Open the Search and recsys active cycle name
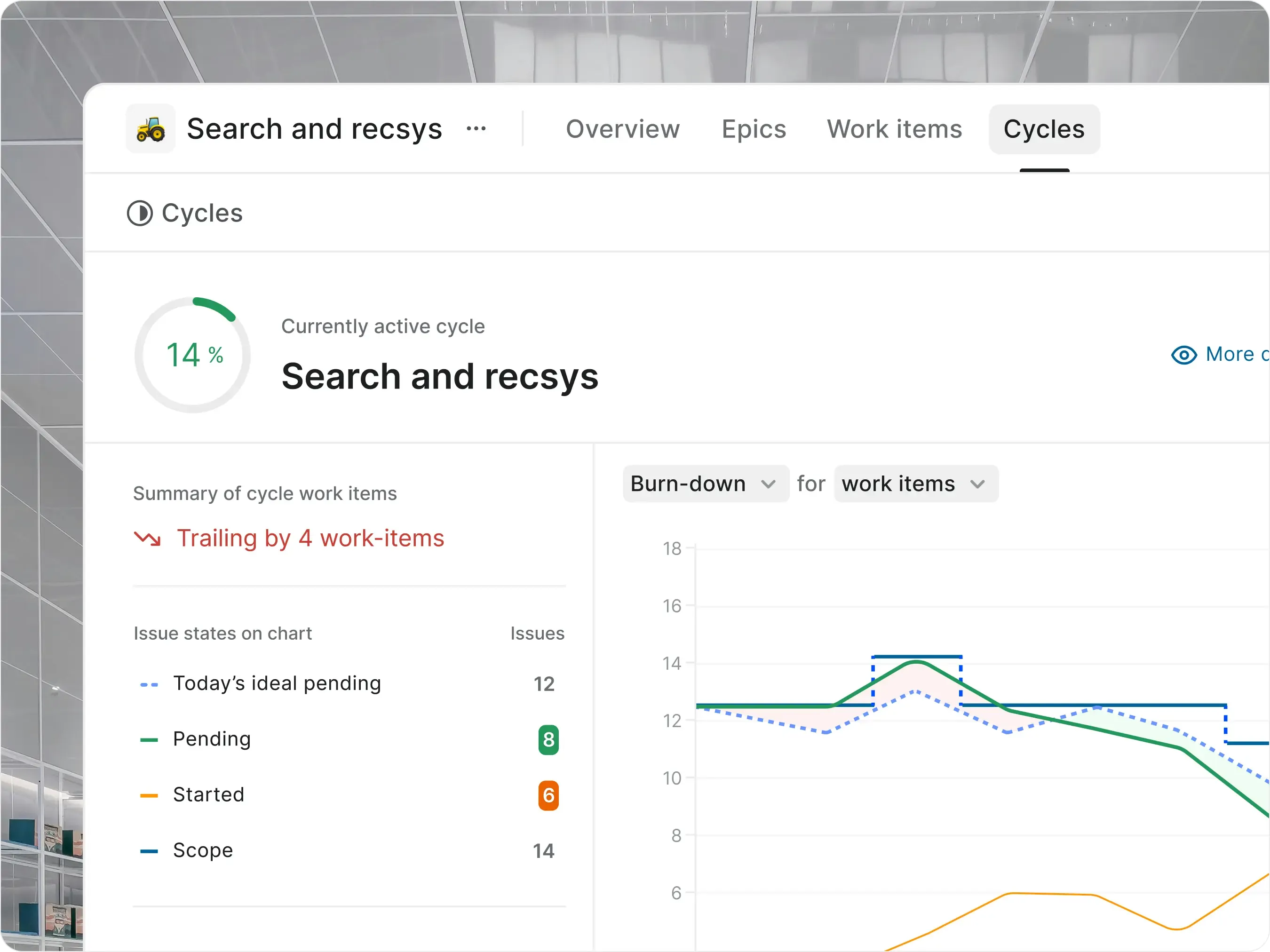The height and width of the screenshot is (952, 1270). pyautogui.click(x=440, y=377)
